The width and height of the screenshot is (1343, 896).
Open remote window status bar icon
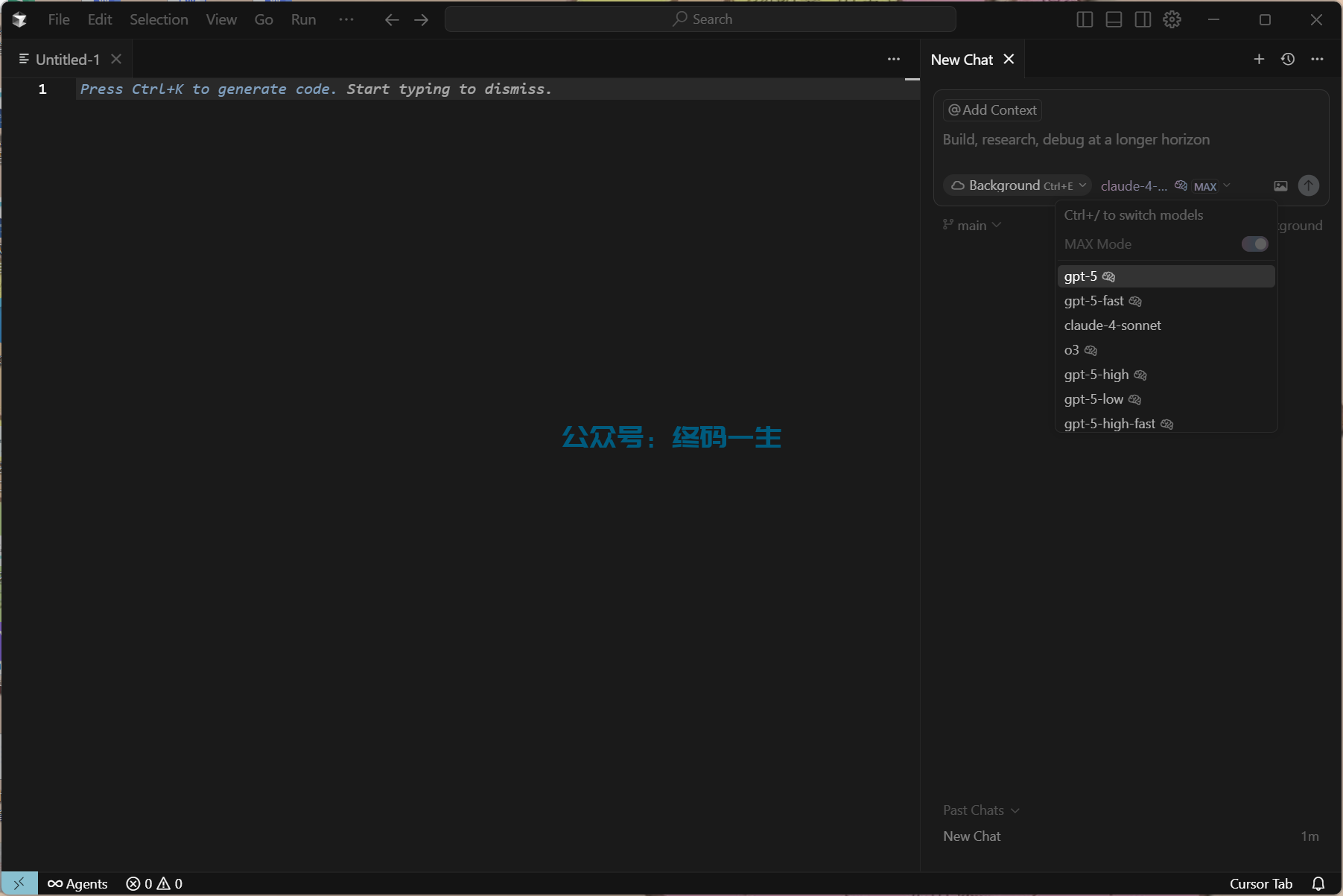[19, 883]
